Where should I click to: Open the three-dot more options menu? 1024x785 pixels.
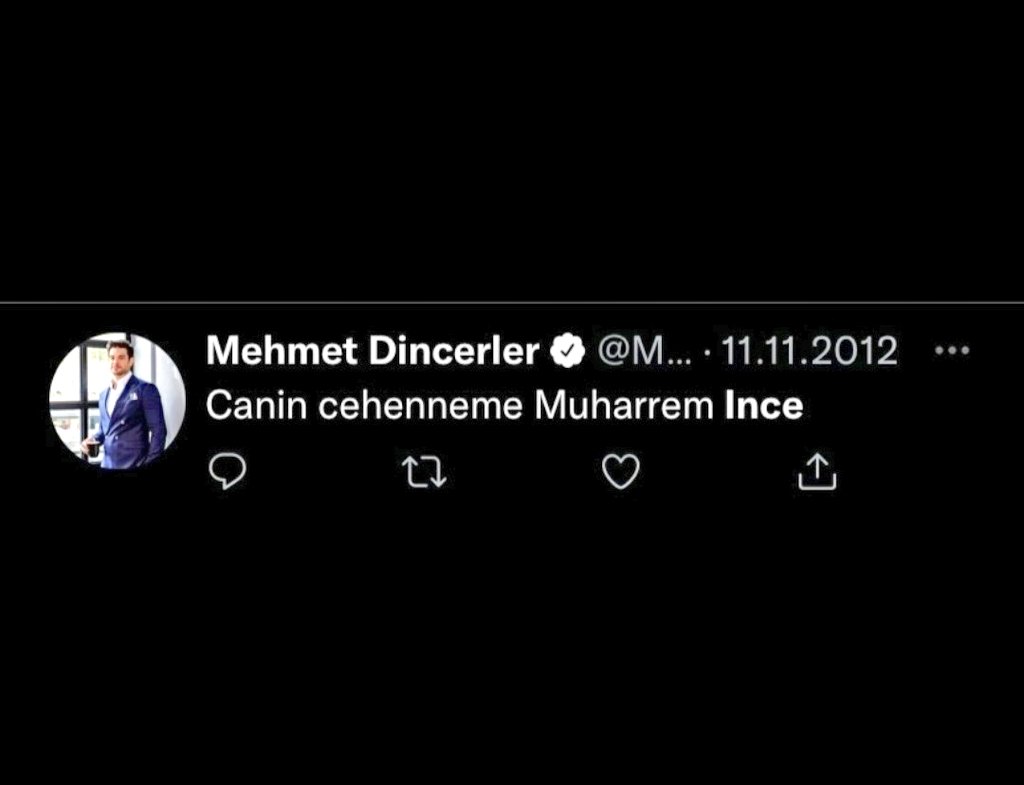pyautogui.click(x=952, y=351)
